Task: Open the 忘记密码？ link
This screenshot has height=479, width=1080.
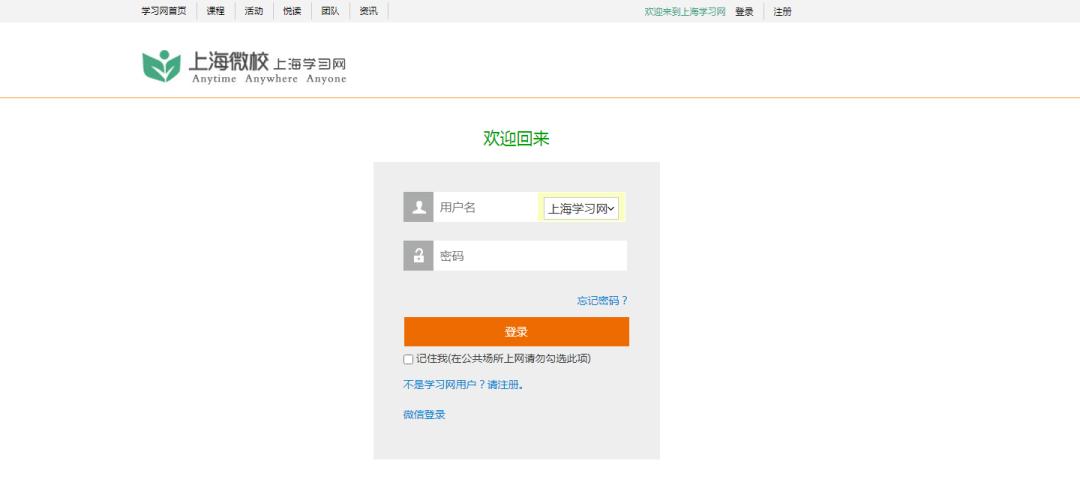Action: [x=602, y=300]
